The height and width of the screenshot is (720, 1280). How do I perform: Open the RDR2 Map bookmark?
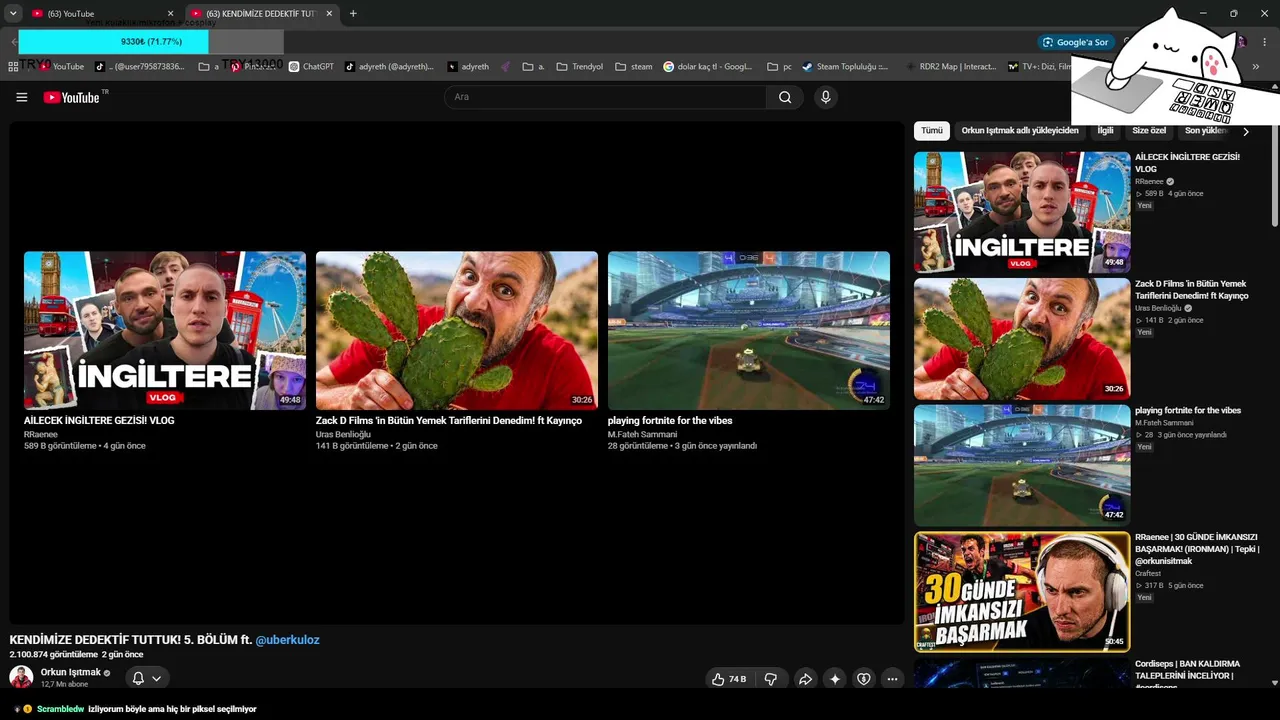[x=950, y=67]
